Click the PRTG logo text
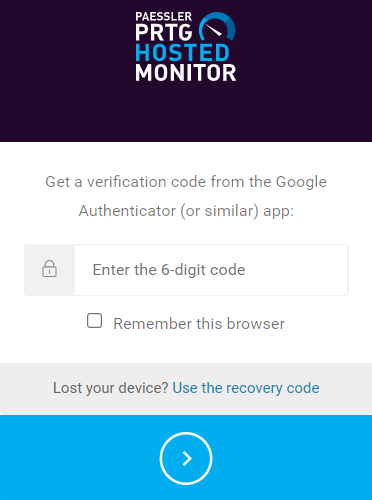The image size is (372, 500). click(x=164, y=32)
